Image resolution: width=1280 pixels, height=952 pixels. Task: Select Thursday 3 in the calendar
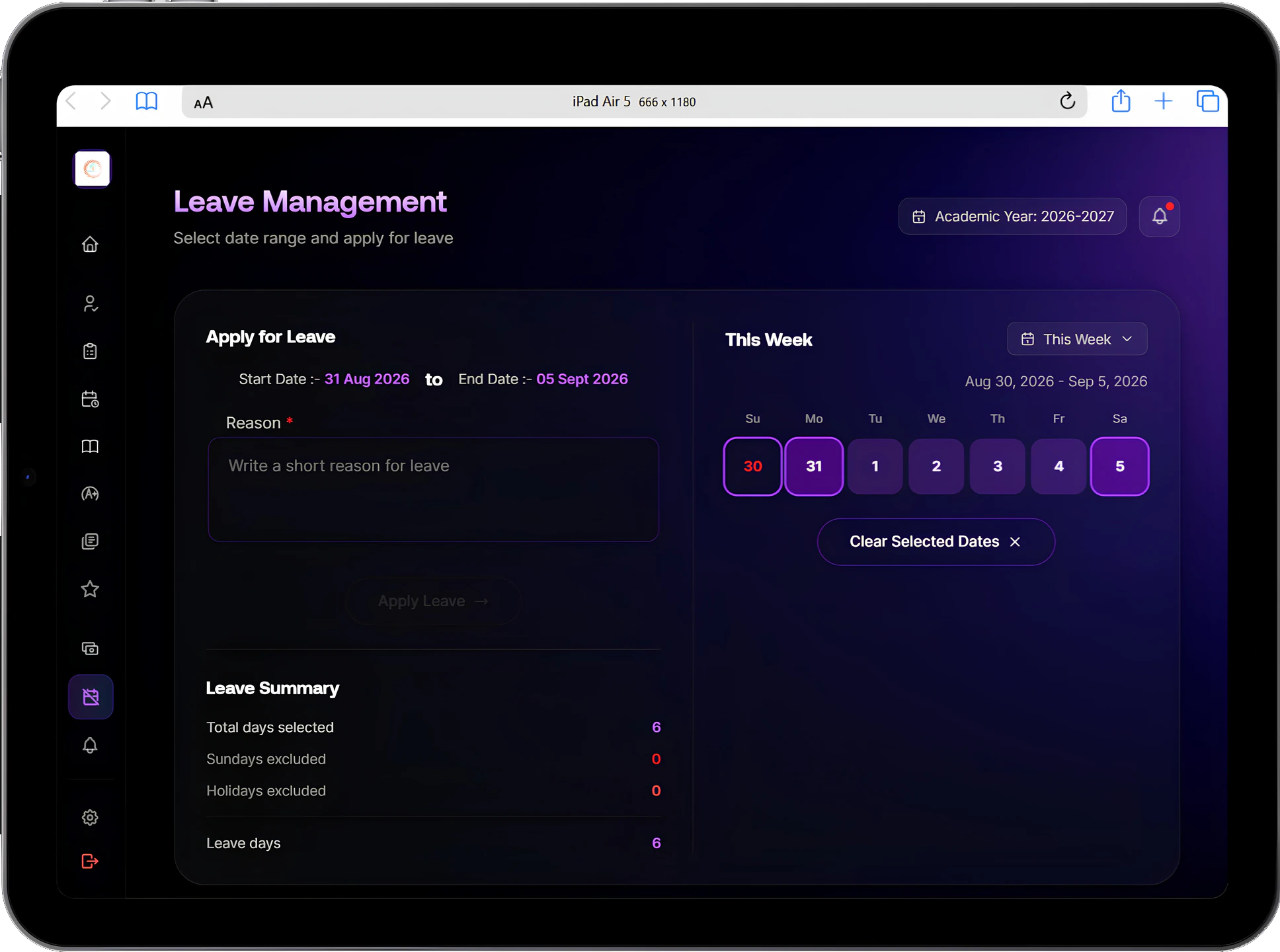pos(998,466)
